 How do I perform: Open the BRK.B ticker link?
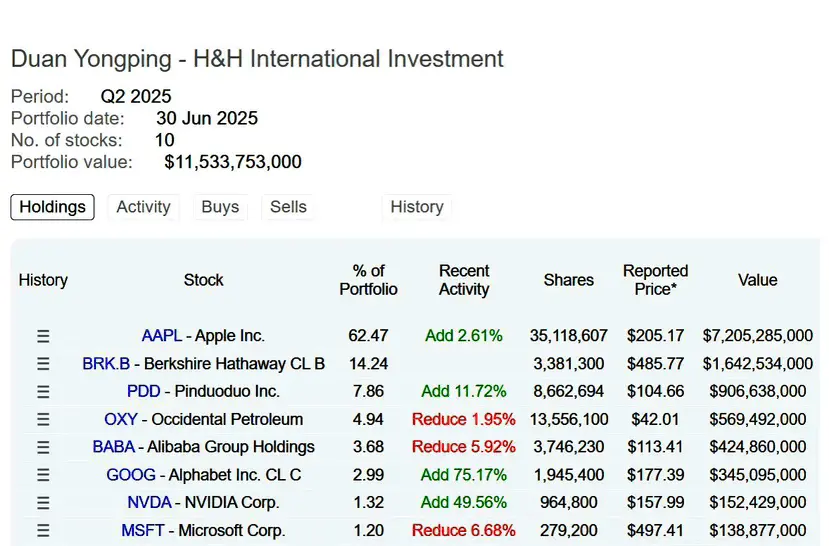106,364
